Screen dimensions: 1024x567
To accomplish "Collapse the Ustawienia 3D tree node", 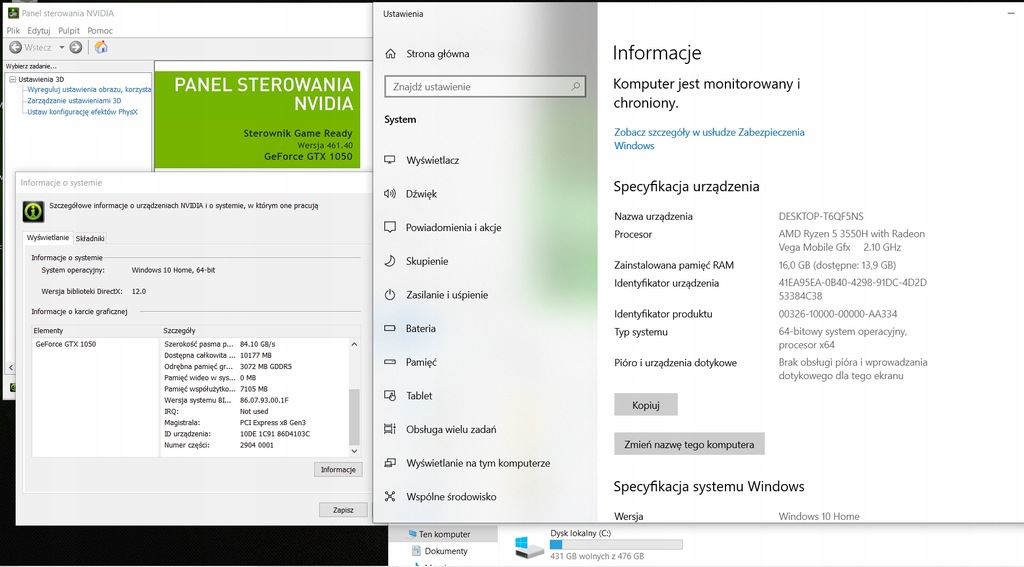I will [x=12, y=79].
